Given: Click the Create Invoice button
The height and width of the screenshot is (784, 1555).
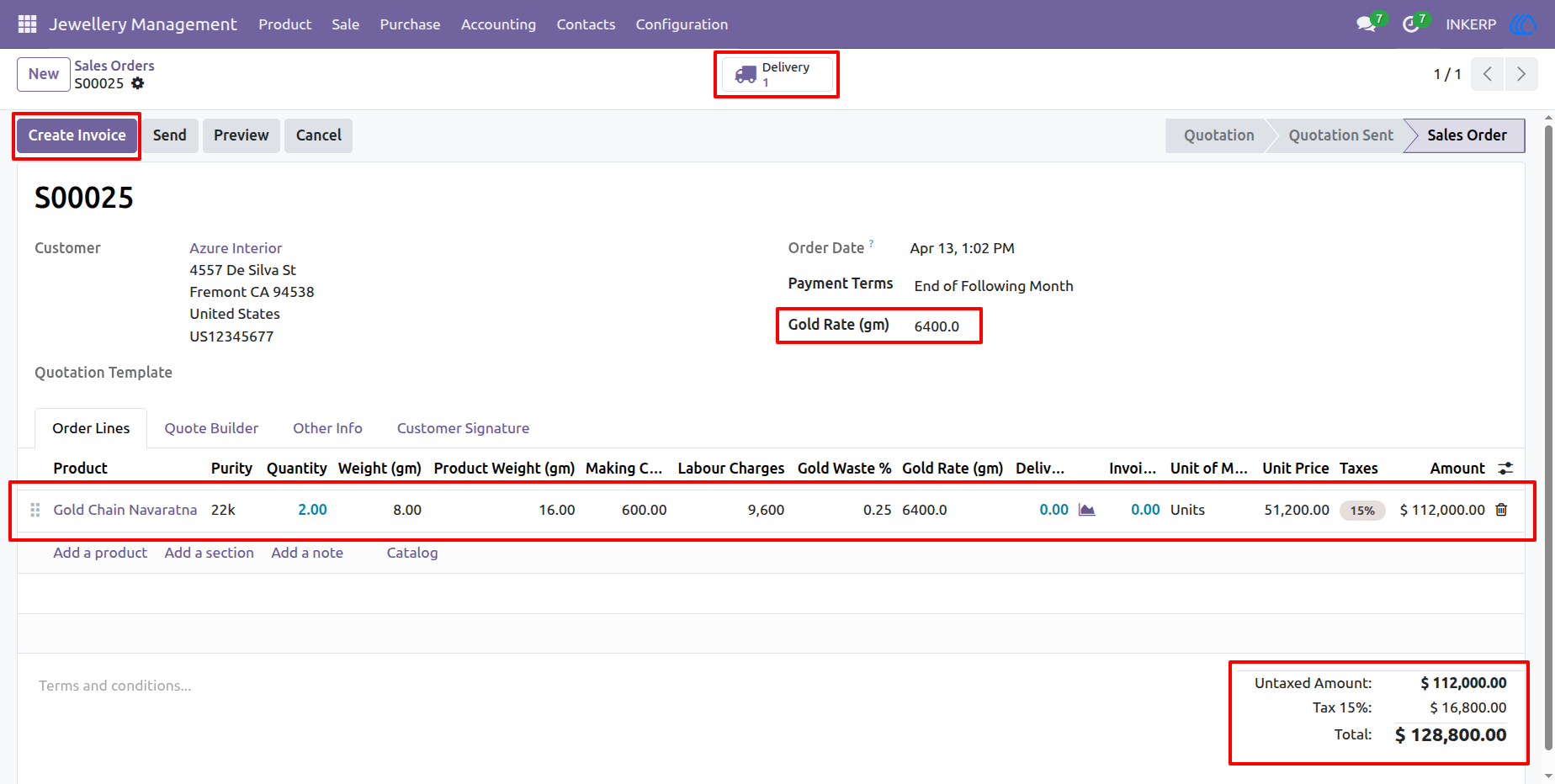Looking at the screenshot, I should (x=77, y=135).
